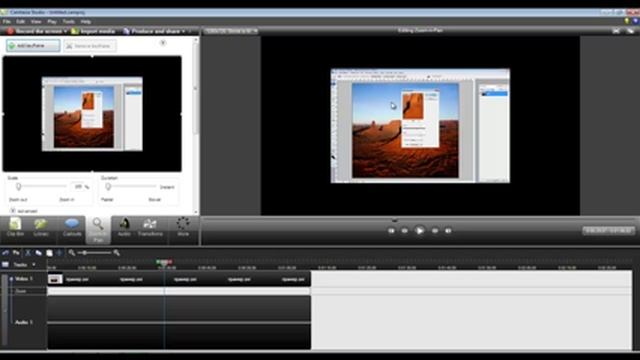Click the Scale percent input field
The width and height of the screenshot is (640, 360).
coord(78,187)
